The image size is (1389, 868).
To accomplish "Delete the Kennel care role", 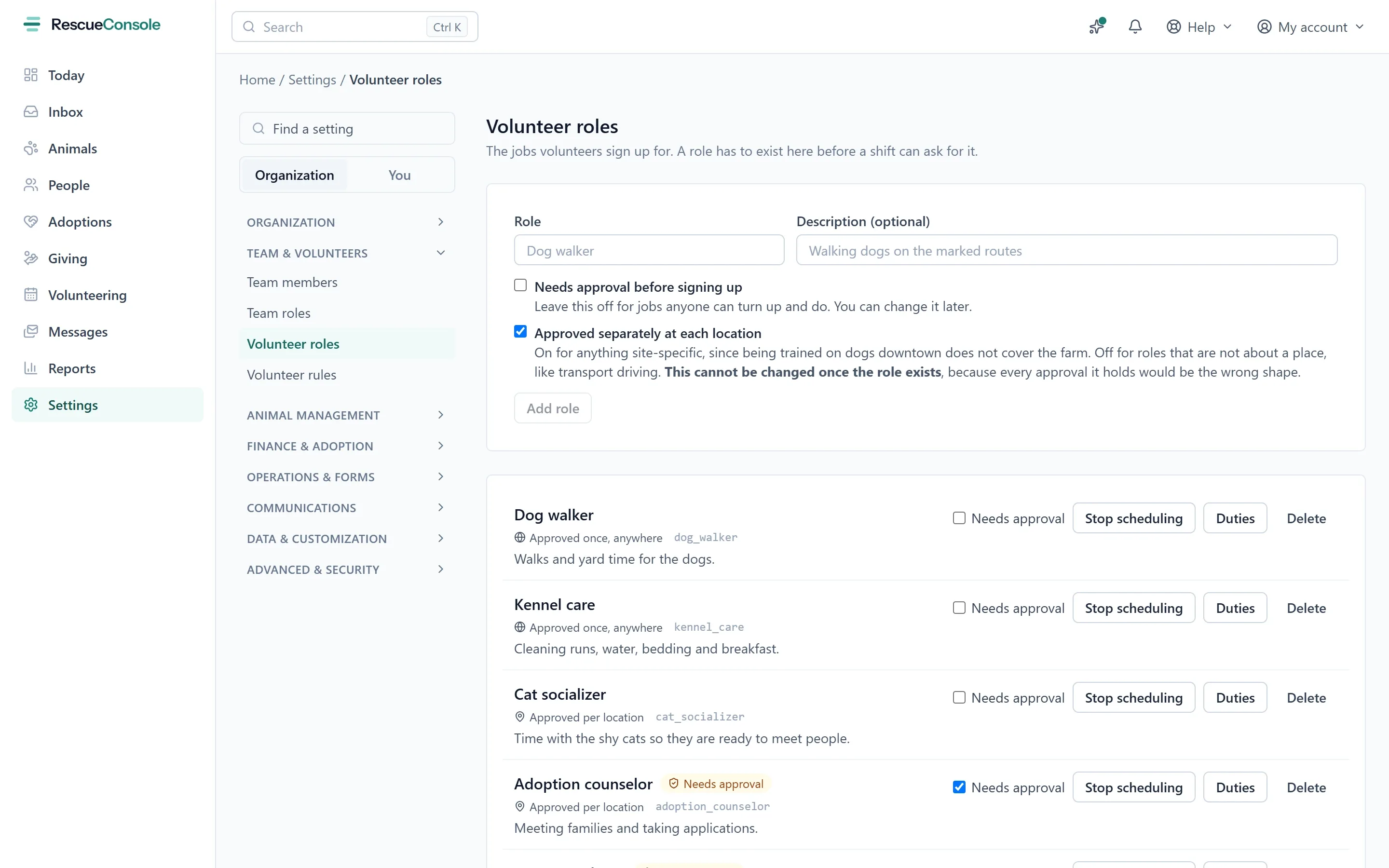I will (1307, 608).
